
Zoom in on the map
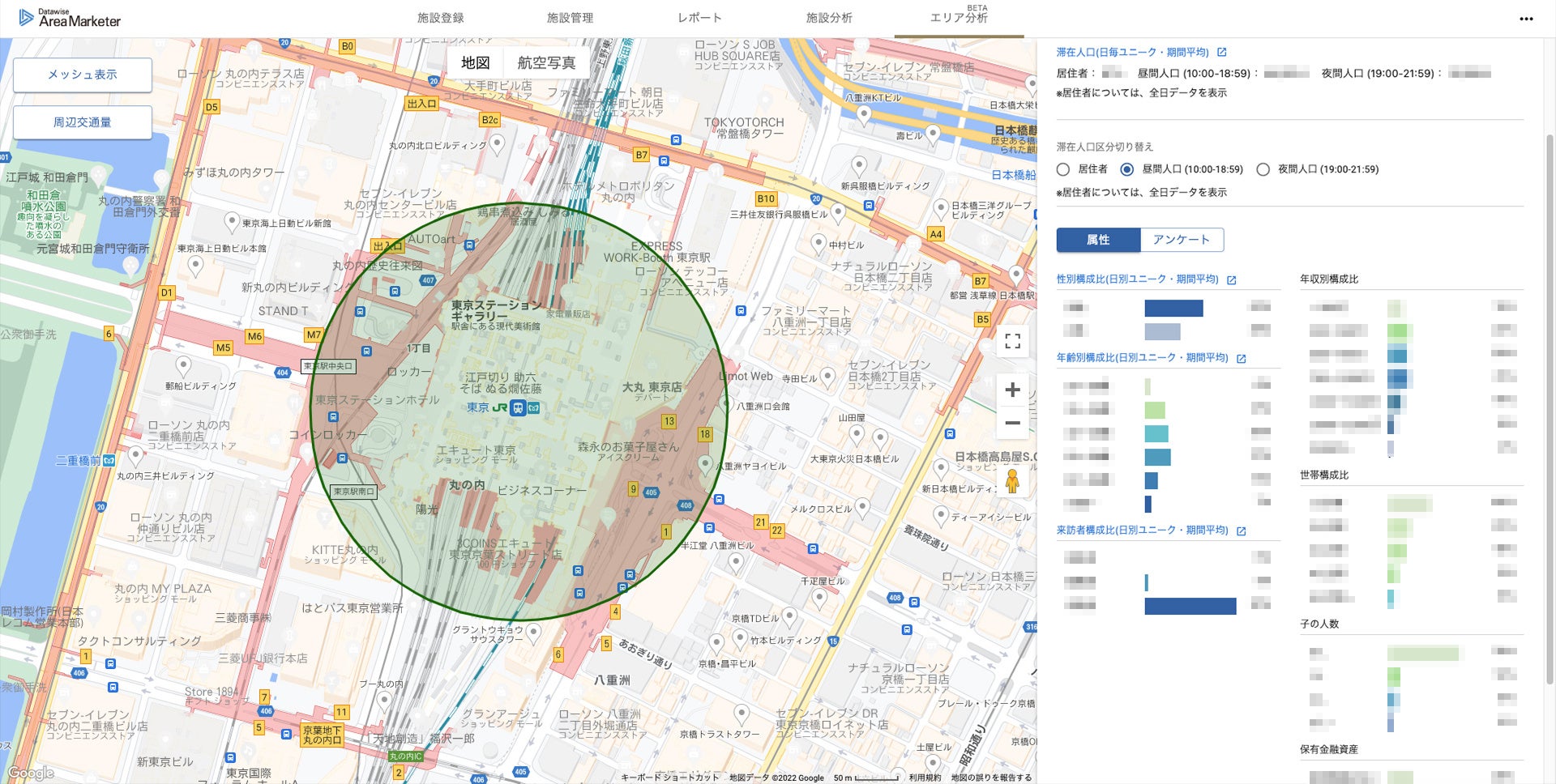point(1012,390)
